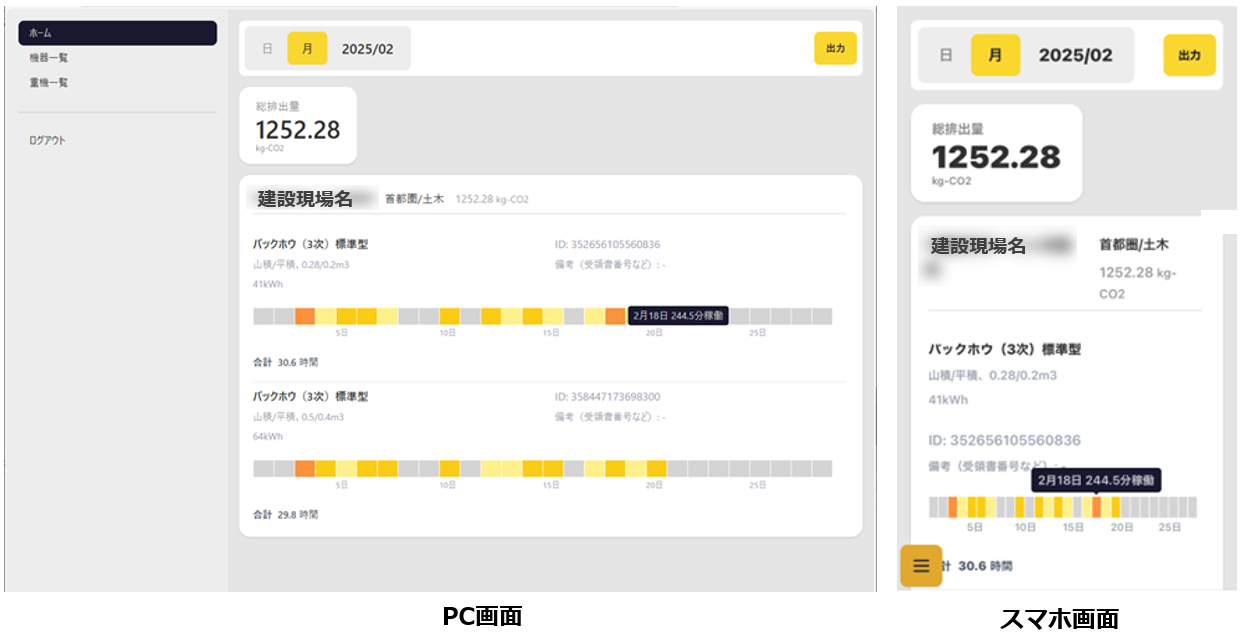
Task: Click orange Feb 18 cell in first PC timeline
Action: pyautogui.click(x=614, y=316)
